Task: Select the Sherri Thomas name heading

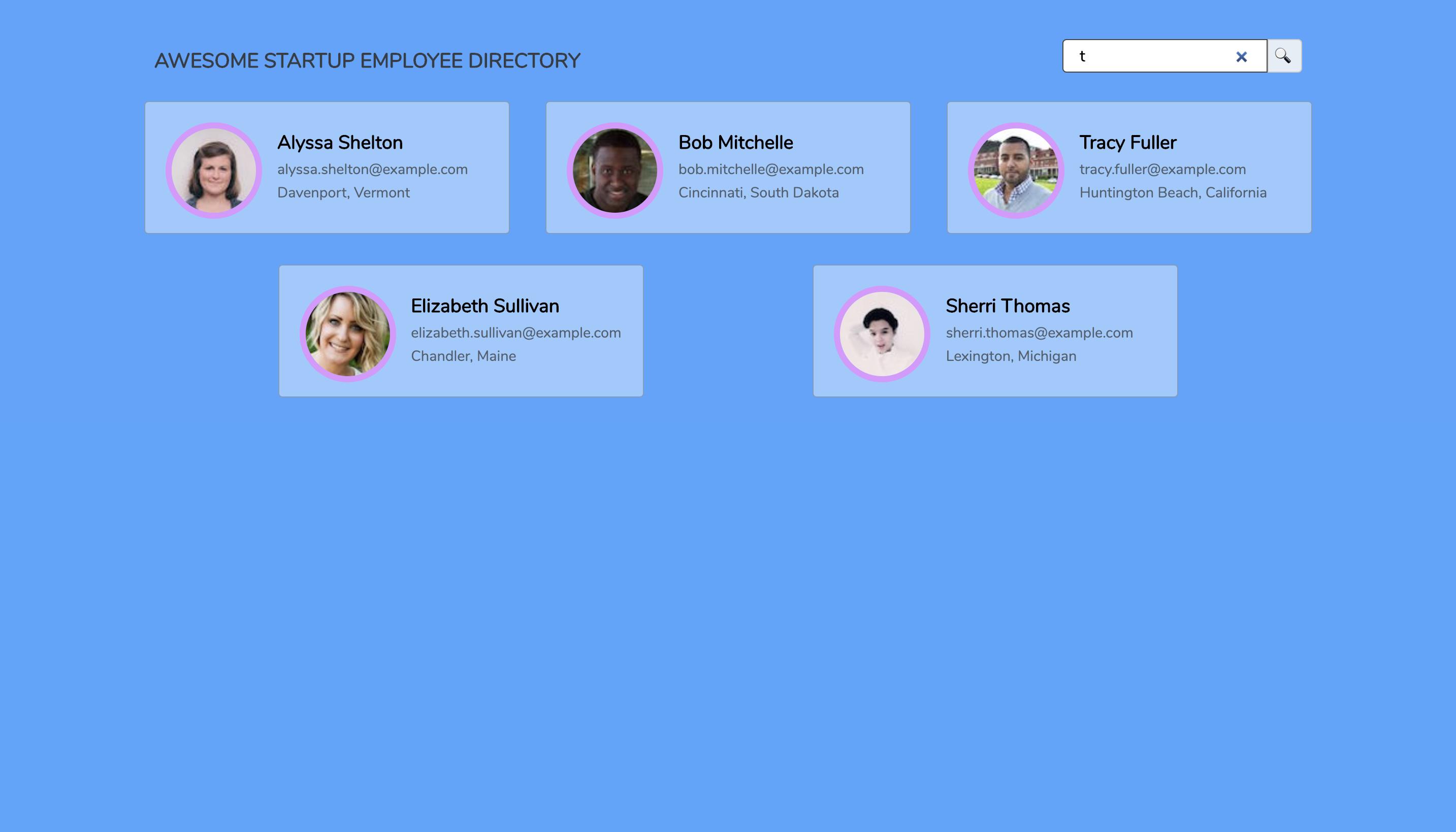Action: [x=1008, y=306]
